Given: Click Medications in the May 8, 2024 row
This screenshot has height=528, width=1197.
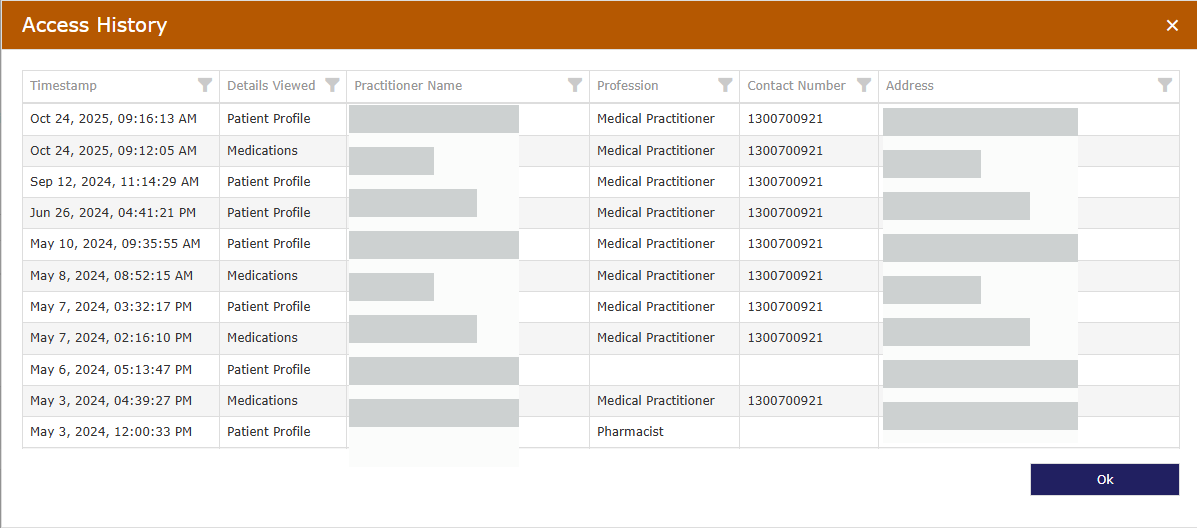Looking at the screenshot, I should point(262,276).
